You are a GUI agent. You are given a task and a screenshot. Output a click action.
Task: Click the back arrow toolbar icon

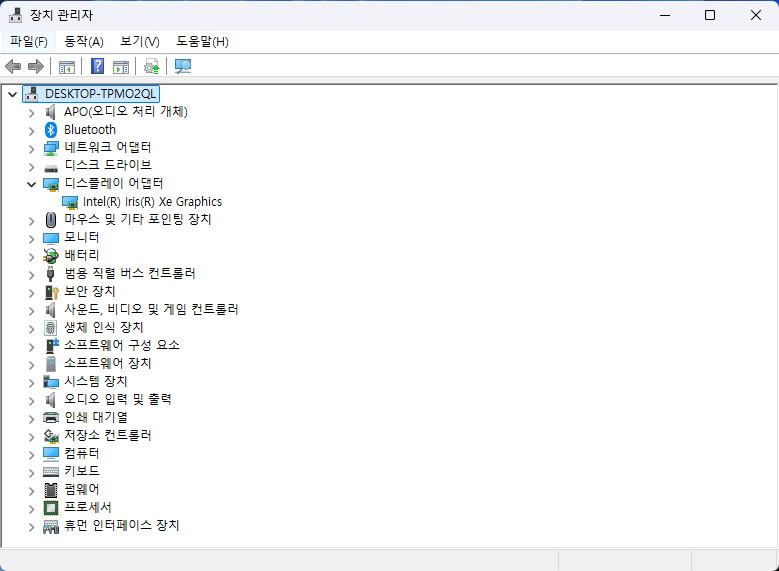pos(13,66)
